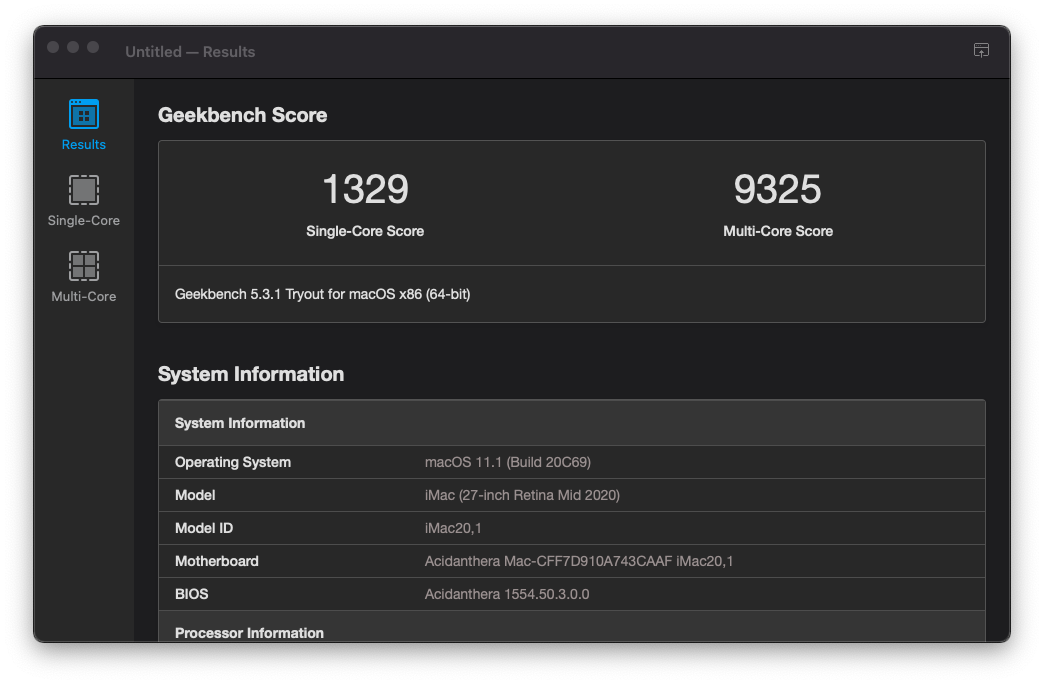
Task: Click the 'Multi-Core Score' label
Action: [x=778, y=231]
